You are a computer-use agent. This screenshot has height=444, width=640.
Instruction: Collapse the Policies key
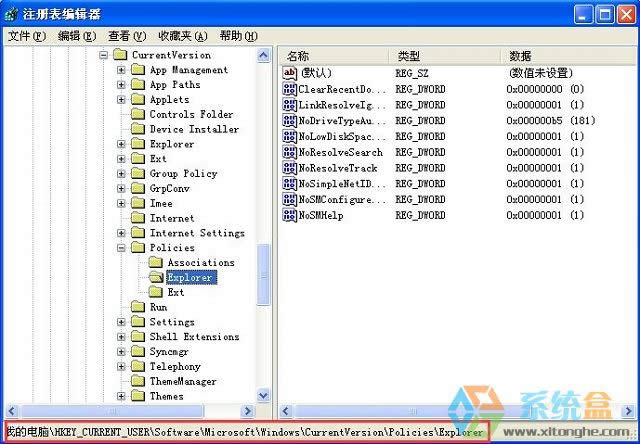(121, 248)
